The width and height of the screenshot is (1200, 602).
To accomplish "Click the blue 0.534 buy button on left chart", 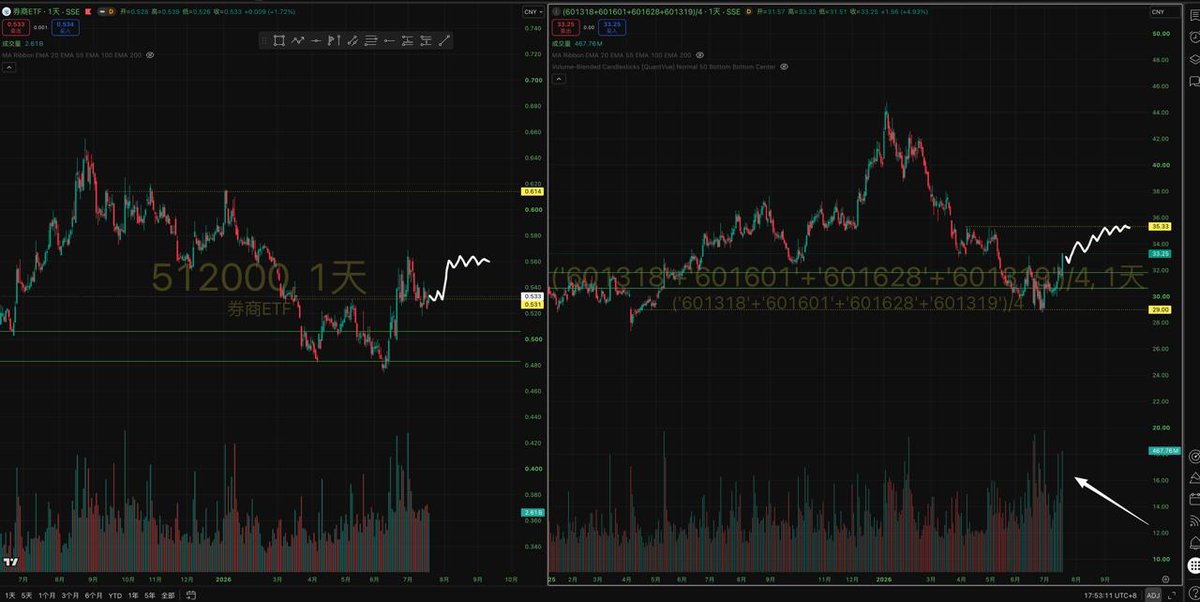I will [66, 27].
